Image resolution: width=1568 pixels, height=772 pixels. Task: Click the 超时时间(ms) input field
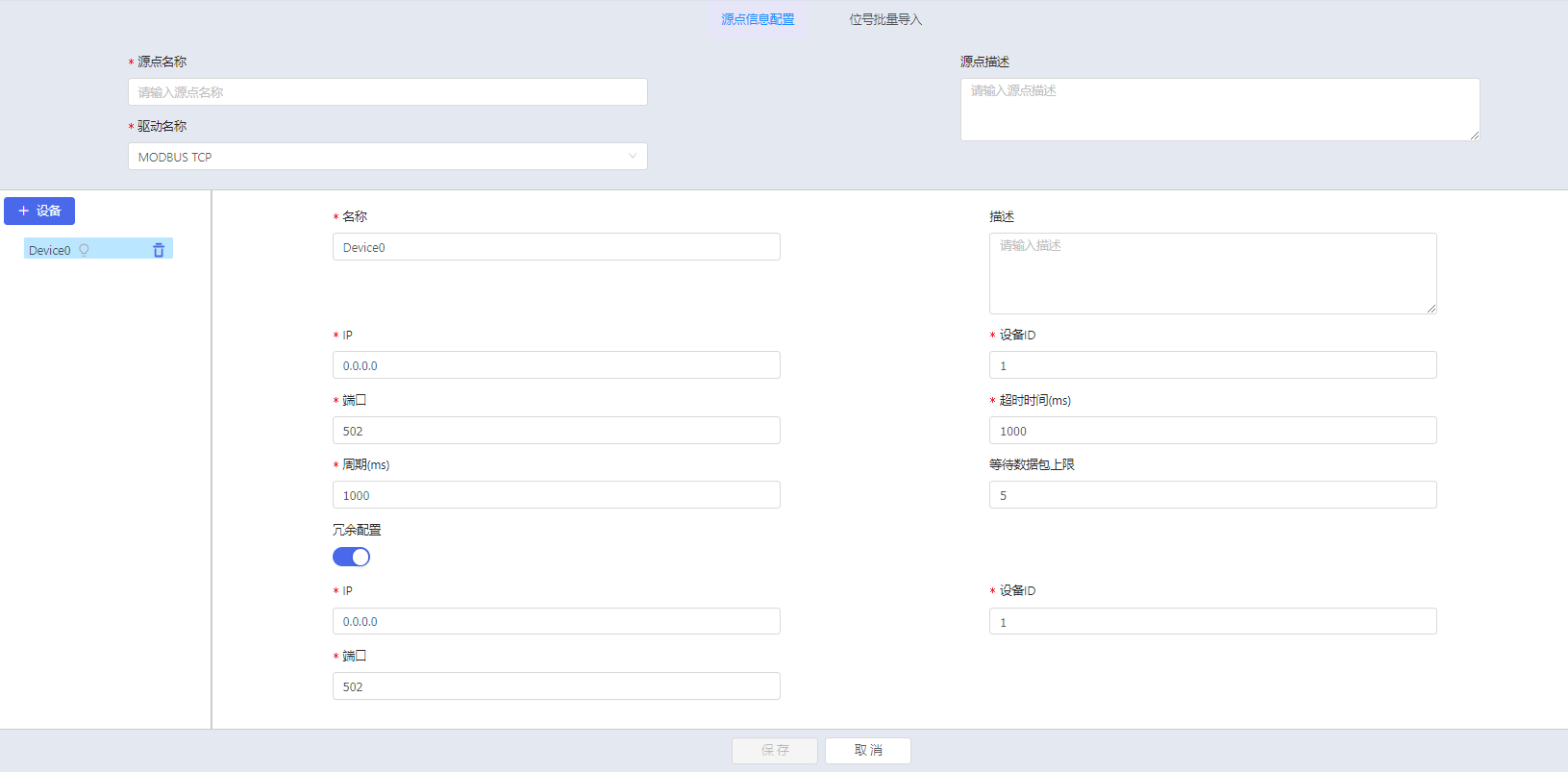pyautogui.click(x=1212, y=431)
